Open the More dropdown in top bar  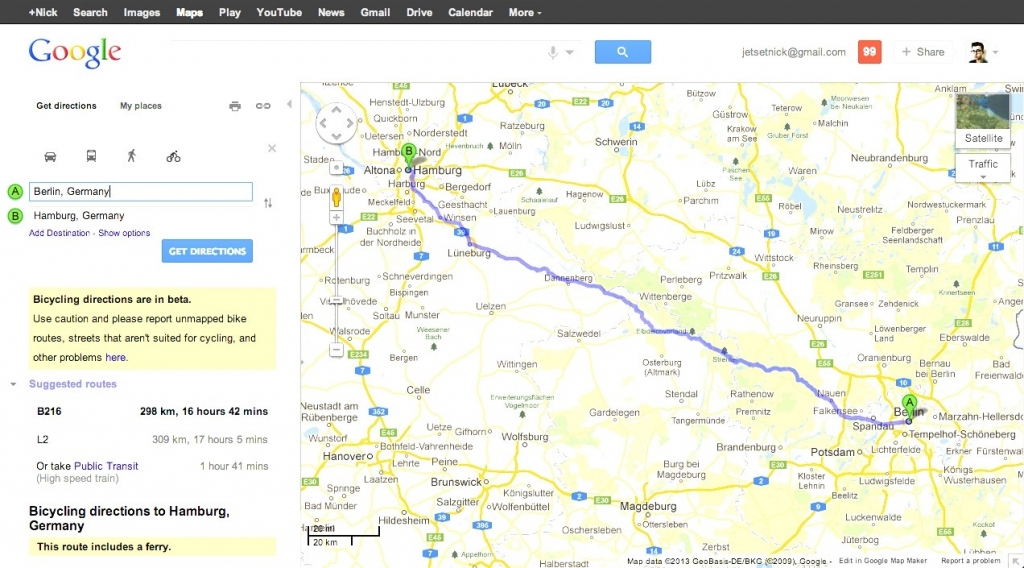(524, 12)
